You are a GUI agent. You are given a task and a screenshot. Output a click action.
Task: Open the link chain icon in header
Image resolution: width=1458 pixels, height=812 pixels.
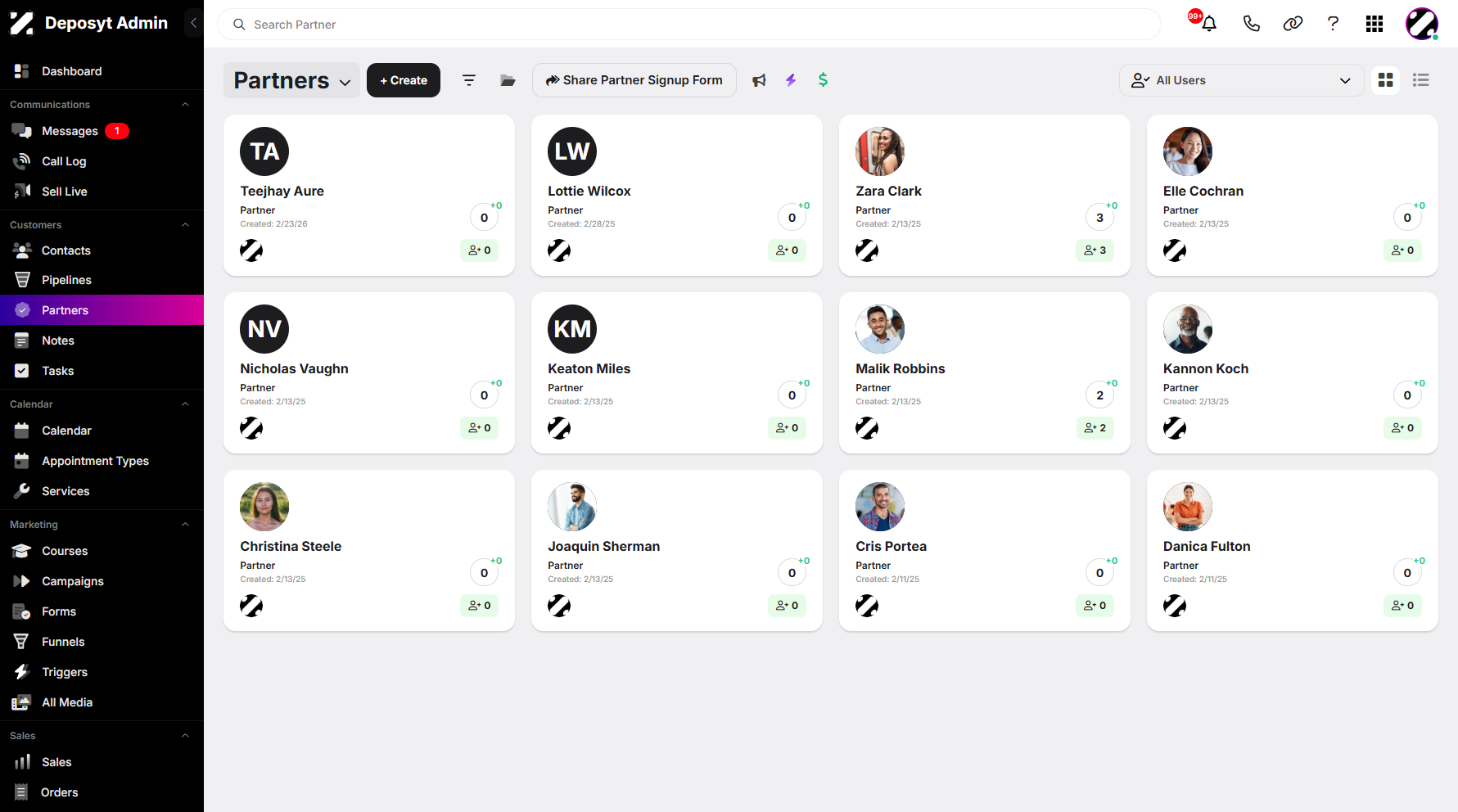click(1293, 24)
